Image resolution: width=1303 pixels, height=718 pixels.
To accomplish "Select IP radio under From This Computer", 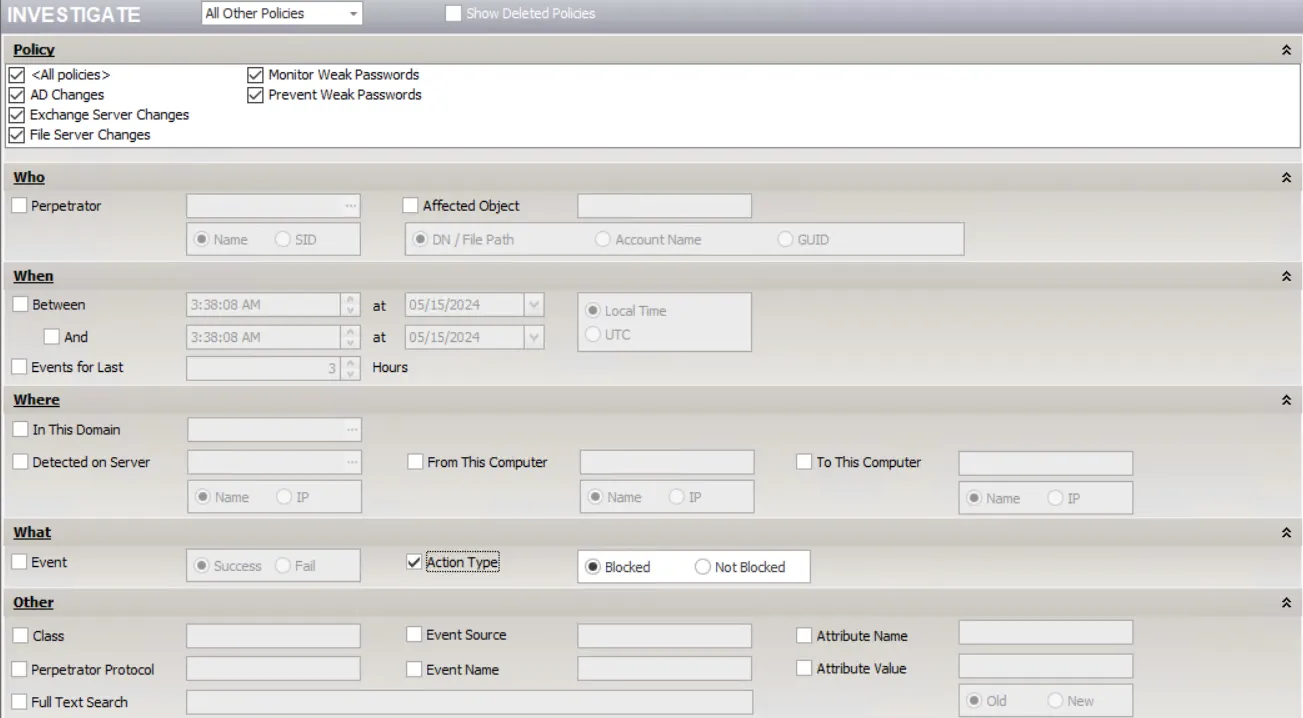I will (x=676, y=497).
